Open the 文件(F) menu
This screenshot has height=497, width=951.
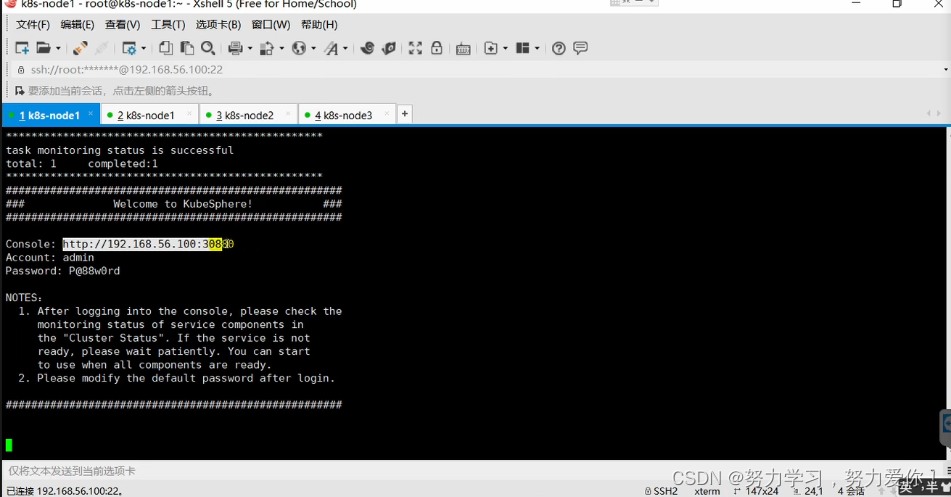tap(33, 25)
